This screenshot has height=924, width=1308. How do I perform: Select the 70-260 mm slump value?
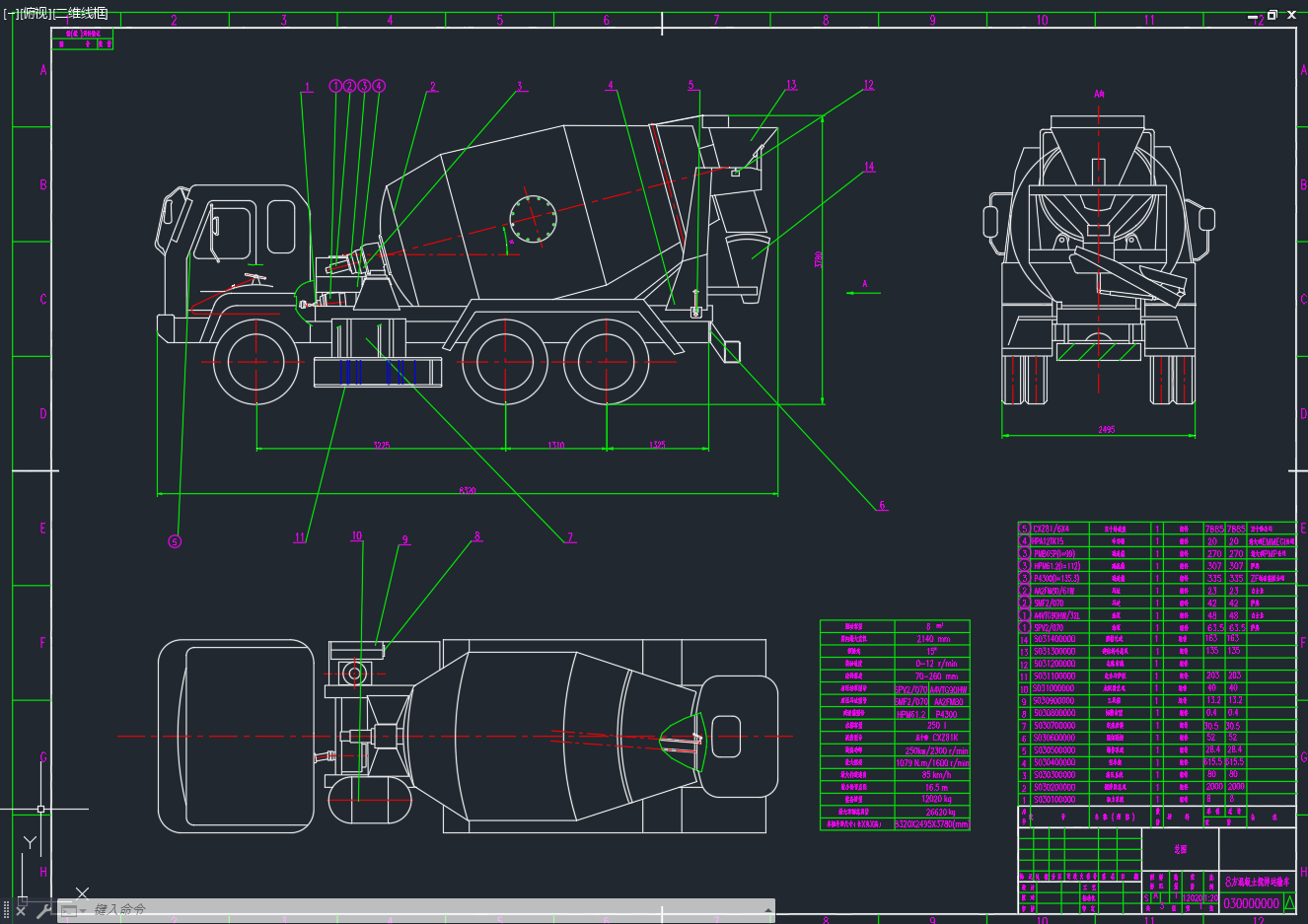[935, 675]
